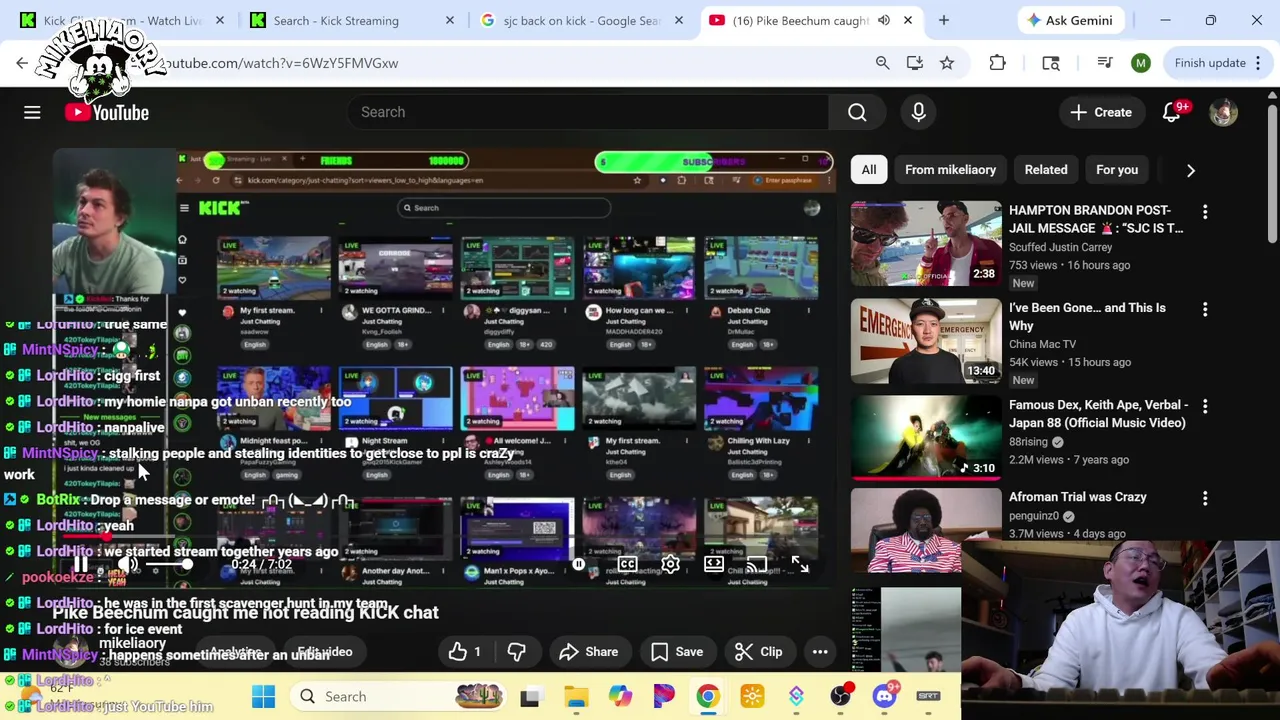Select Related chip

1046,170
